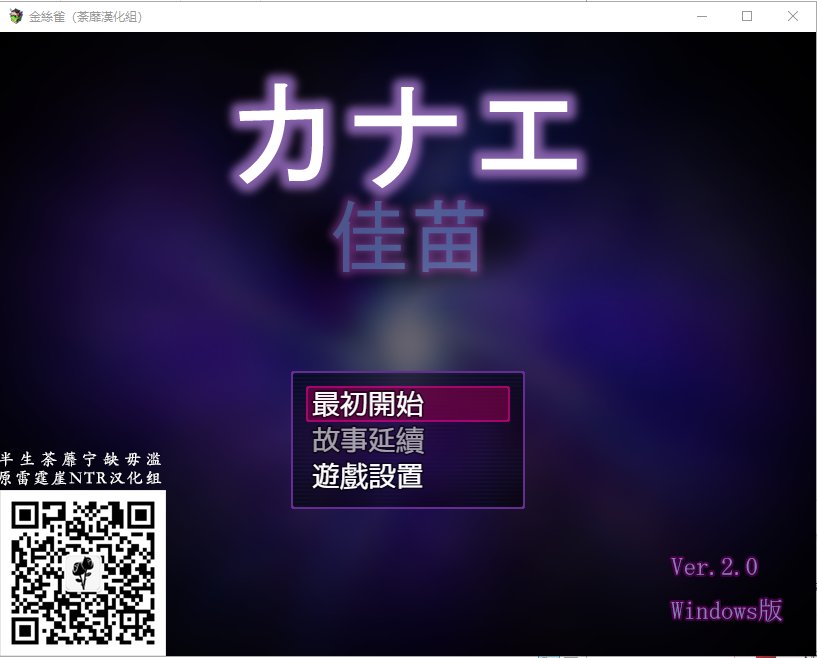Click the QR code's top-left finder square
Screen dimensions: 817x658
coord(27,517)
